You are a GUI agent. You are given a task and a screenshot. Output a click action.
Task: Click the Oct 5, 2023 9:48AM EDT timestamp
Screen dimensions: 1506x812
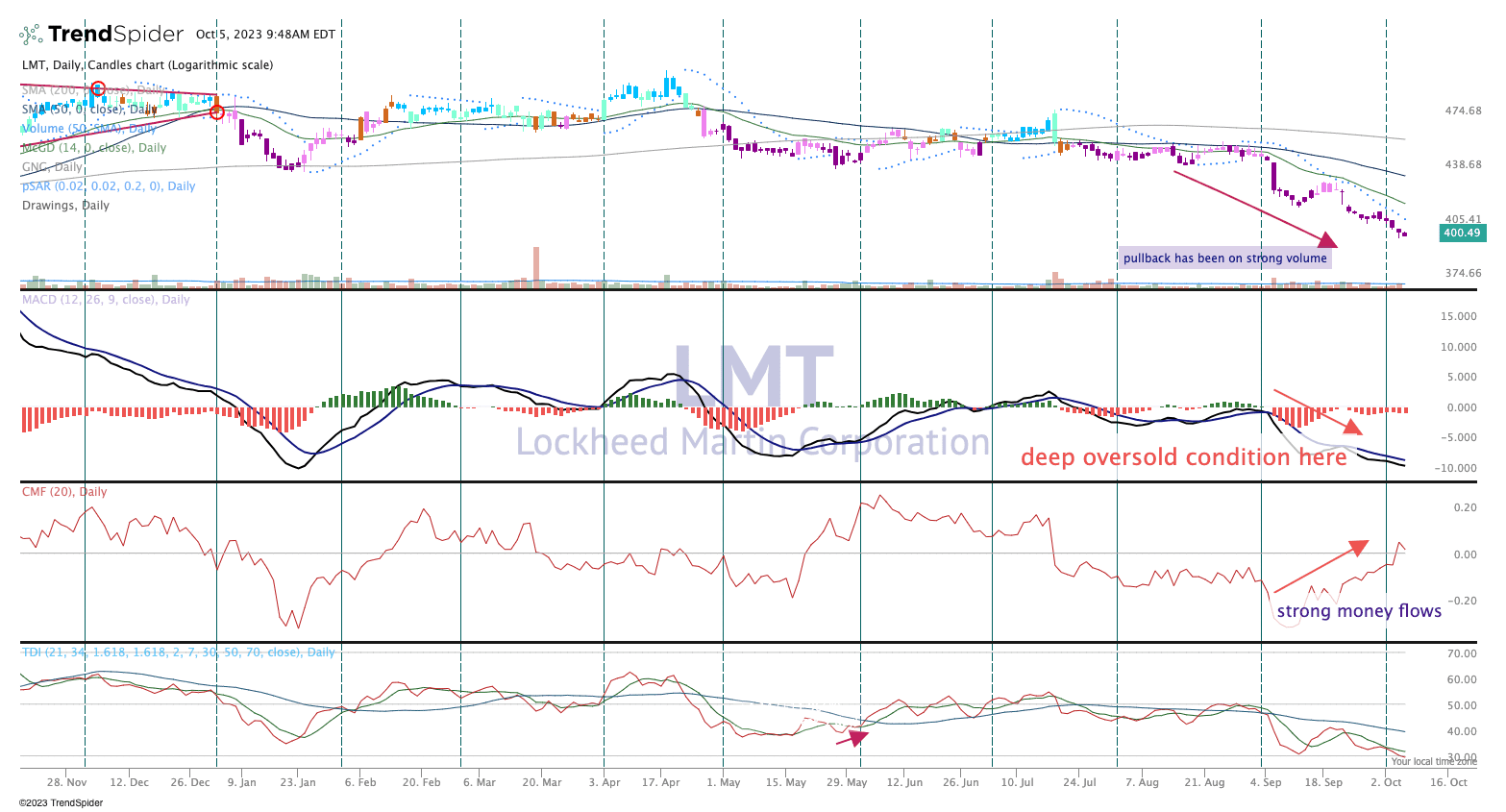265,35
